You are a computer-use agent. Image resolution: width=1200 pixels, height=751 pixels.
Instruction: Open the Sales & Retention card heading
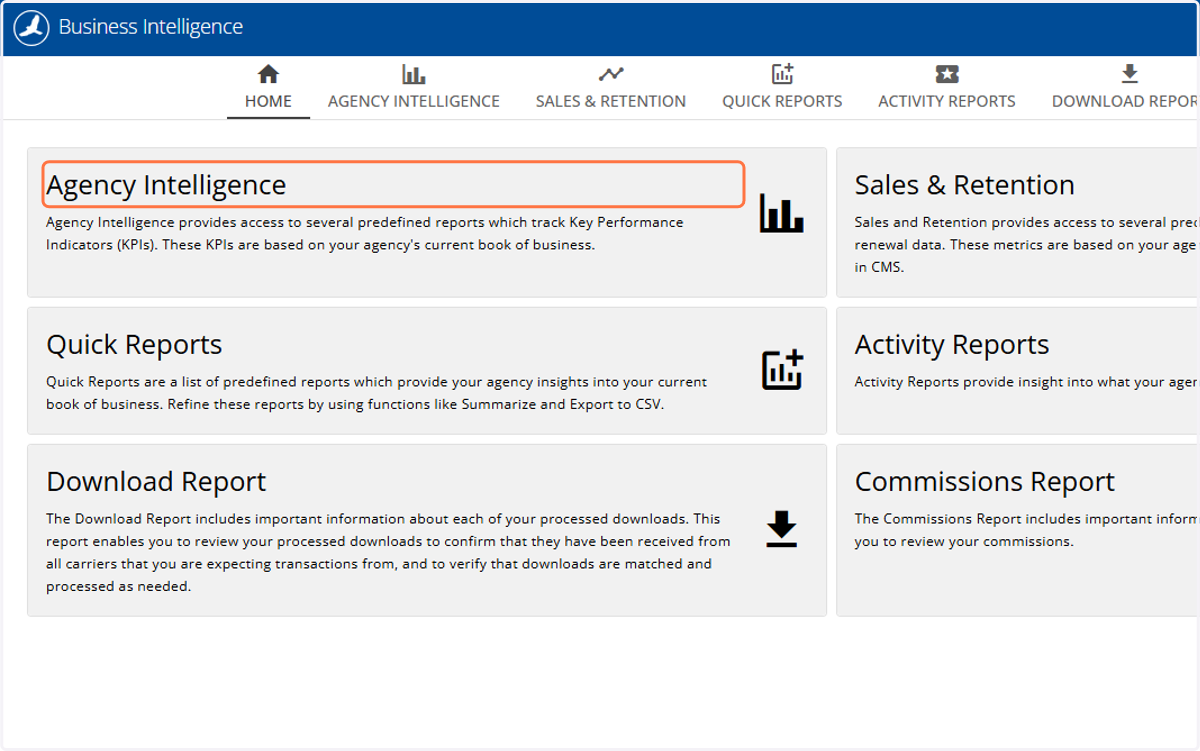tap(964, 185)
